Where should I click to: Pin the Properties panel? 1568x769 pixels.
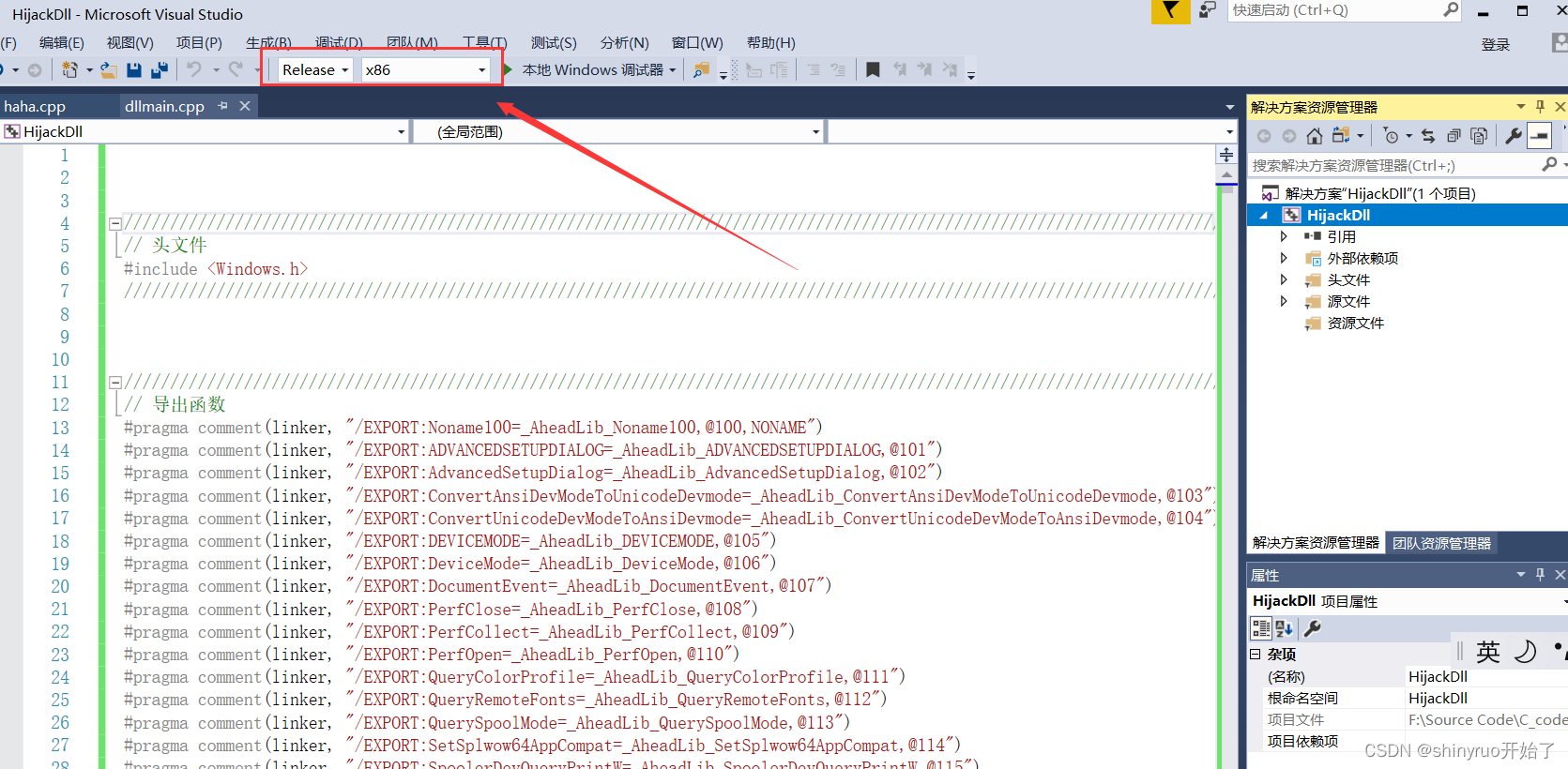click(x=1540, y=575)
